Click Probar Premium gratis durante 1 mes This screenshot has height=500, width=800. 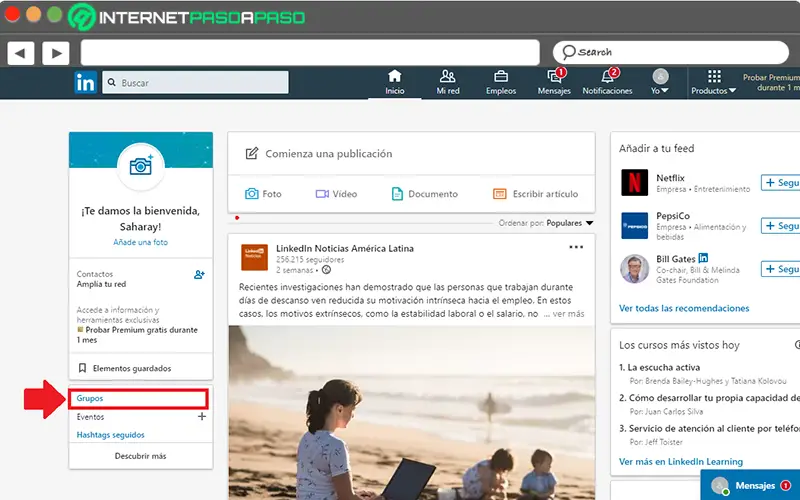137,335
